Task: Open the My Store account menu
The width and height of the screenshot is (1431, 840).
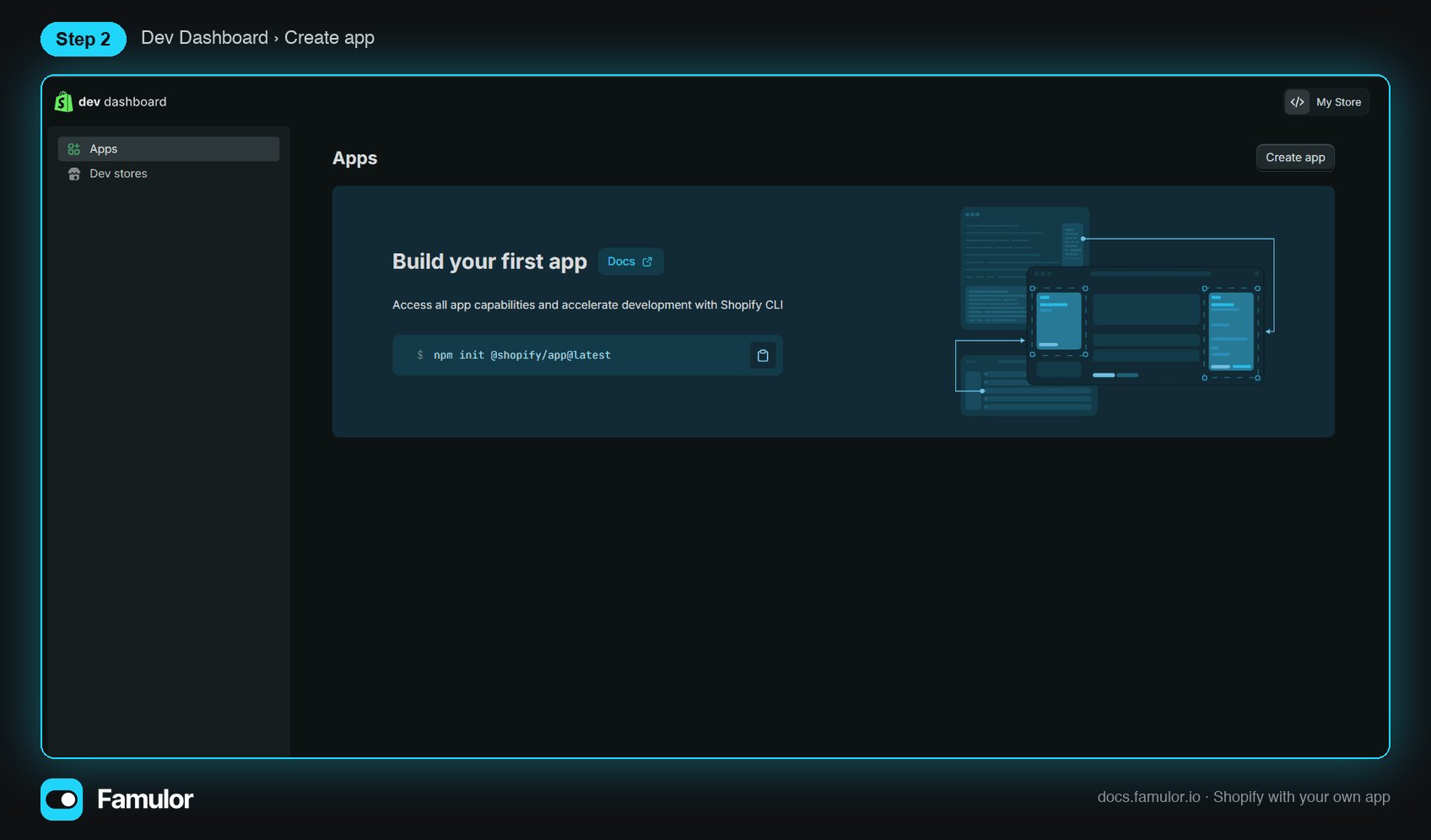Action: [x=1326, y=102]
